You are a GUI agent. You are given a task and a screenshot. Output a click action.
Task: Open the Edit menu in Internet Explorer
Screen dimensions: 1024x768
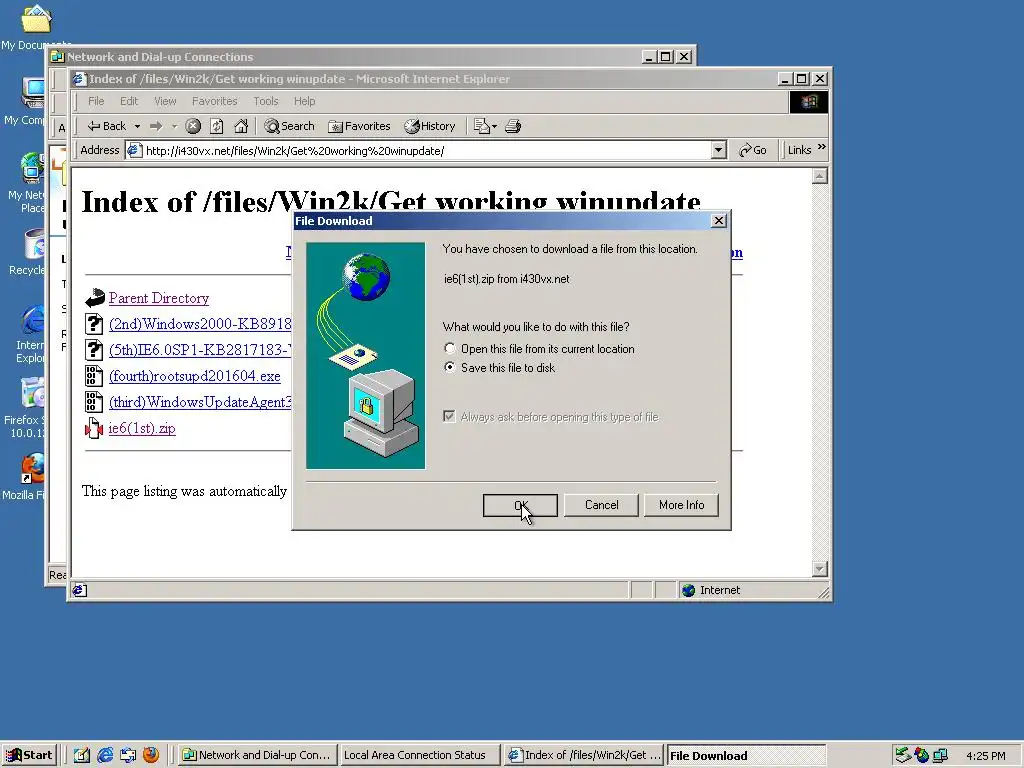pos(129,101)
